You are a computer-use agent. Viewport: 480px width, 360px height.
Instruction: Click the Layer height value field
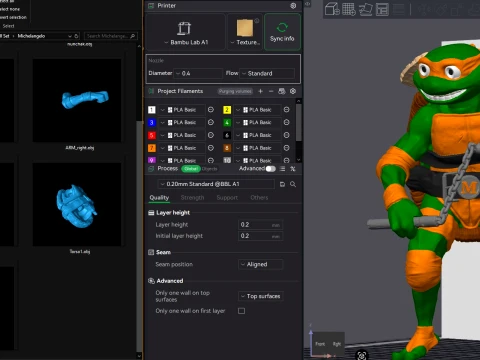pos(261,225)
